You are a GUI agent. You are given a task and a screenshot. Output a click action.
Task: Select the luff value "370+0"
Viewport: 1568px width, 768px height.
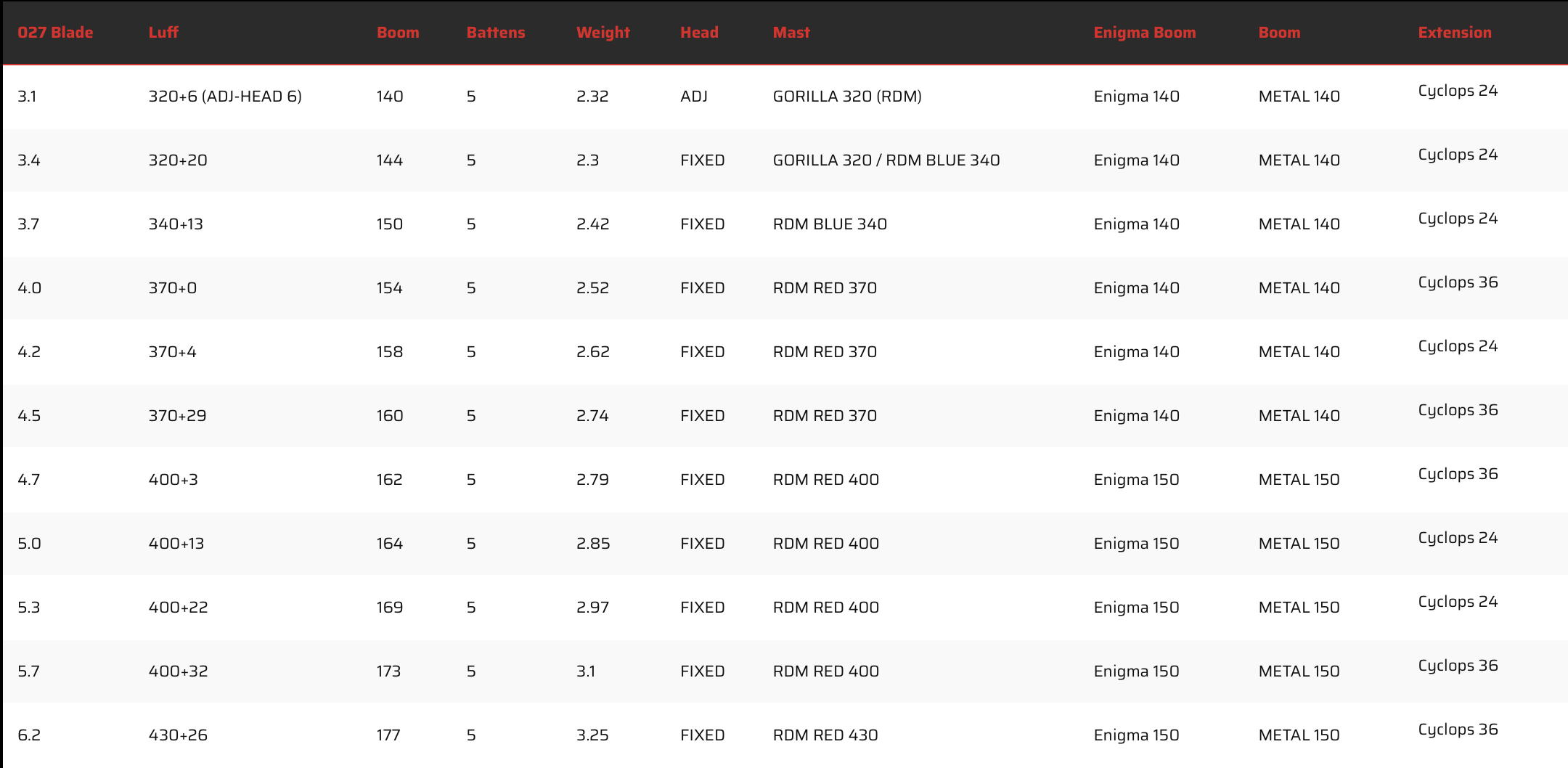tap(173, 288)
